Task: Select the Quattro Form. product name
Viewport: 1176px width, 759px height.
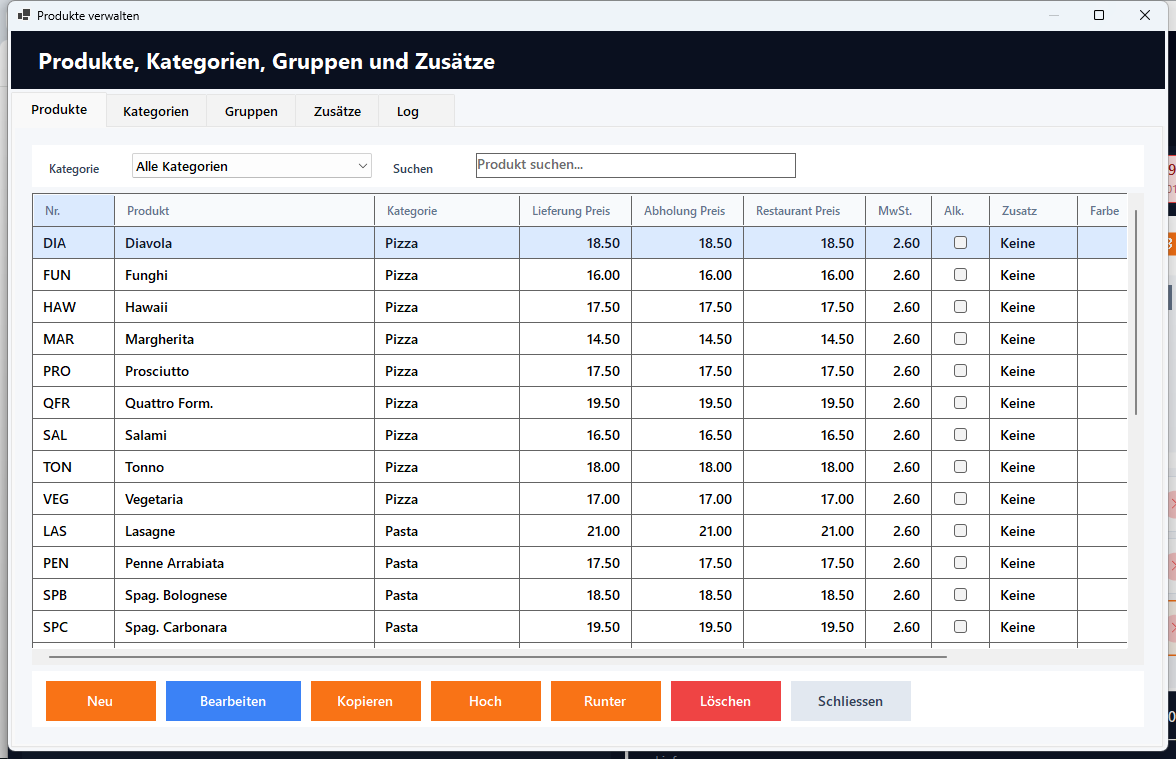Action: pyautogui.click(x=169, y=404)
